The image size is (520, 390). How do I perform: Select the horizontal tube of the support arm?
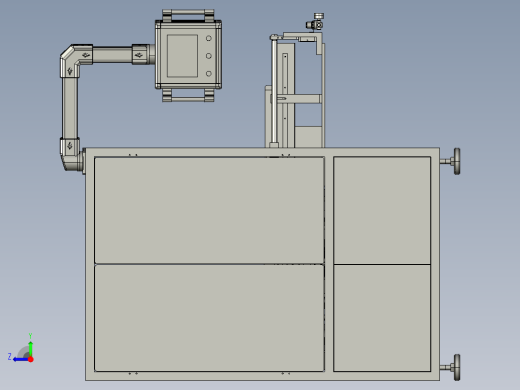coord(112,55)
